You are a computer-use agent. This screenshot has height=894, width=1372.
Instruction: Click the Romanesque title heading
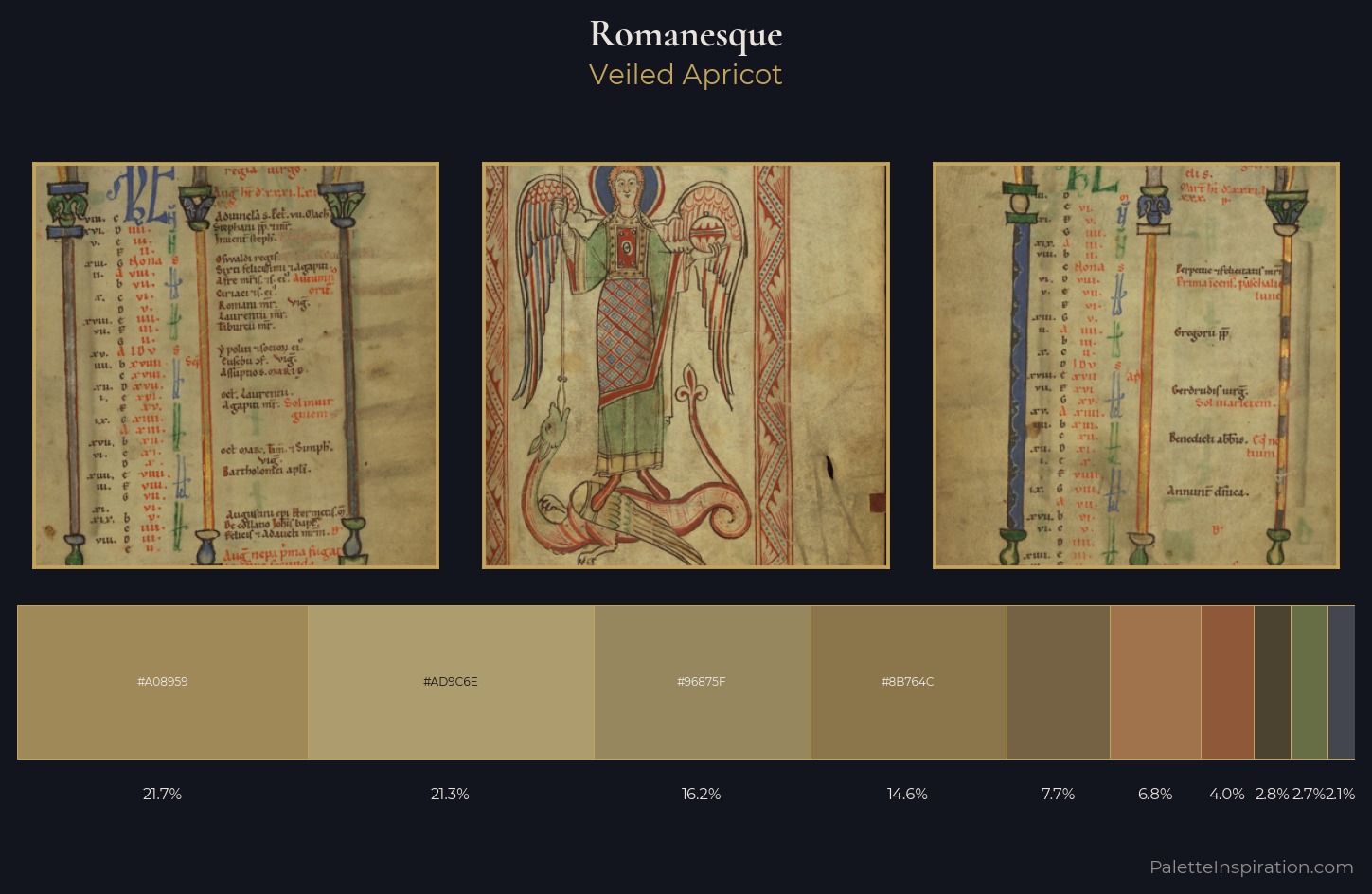pyautogui.click(x=686, y=35)
